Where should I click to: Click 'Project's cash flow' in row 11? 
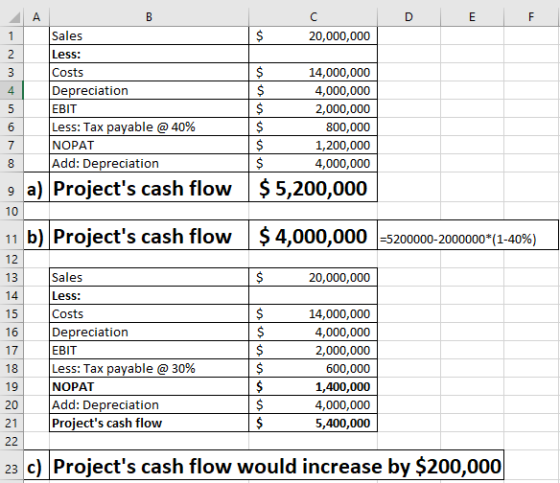coord(149,235)
